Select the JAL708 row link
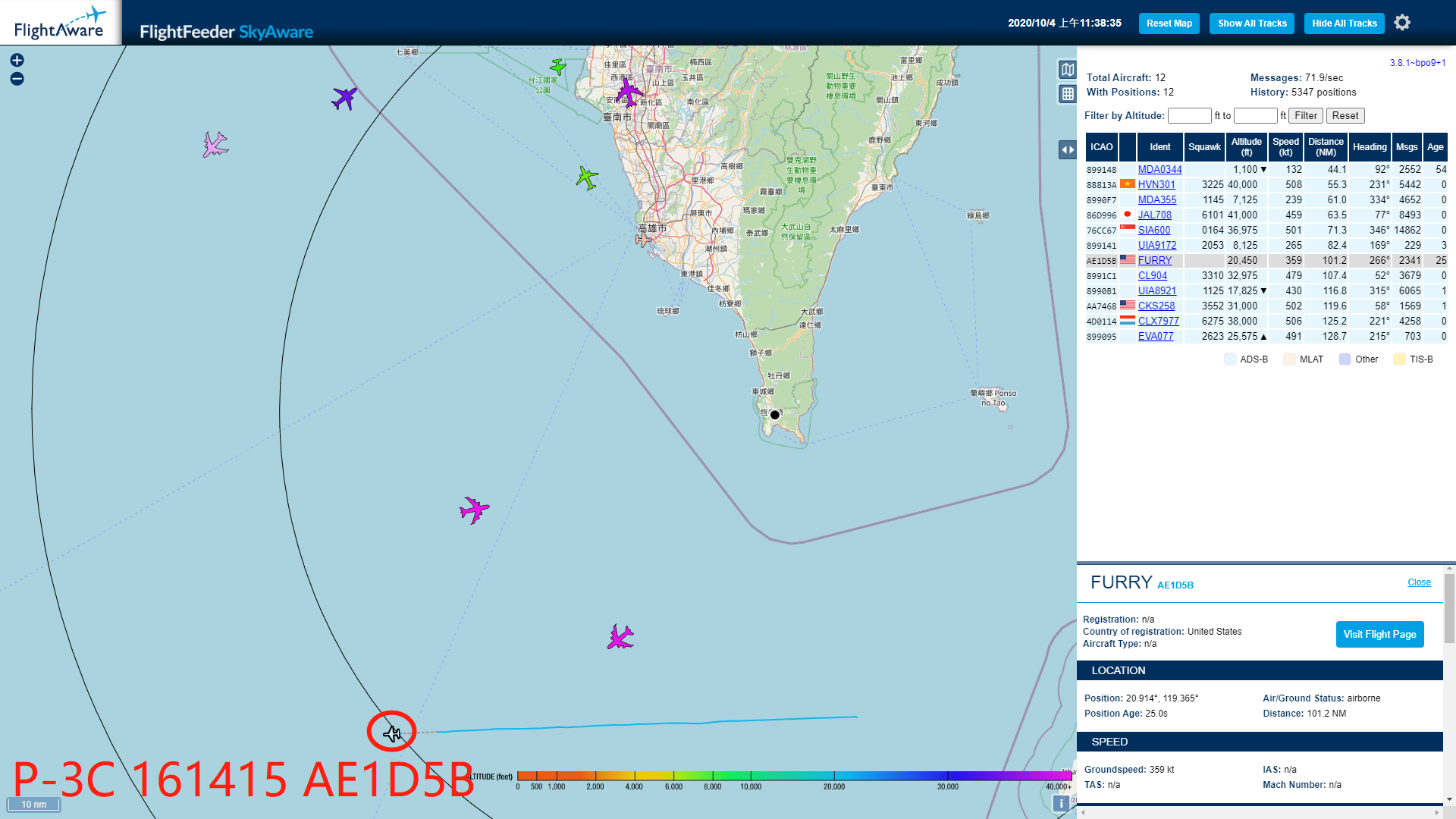This screenshot has width=1456, height=819. click(x=1154, y=215)
